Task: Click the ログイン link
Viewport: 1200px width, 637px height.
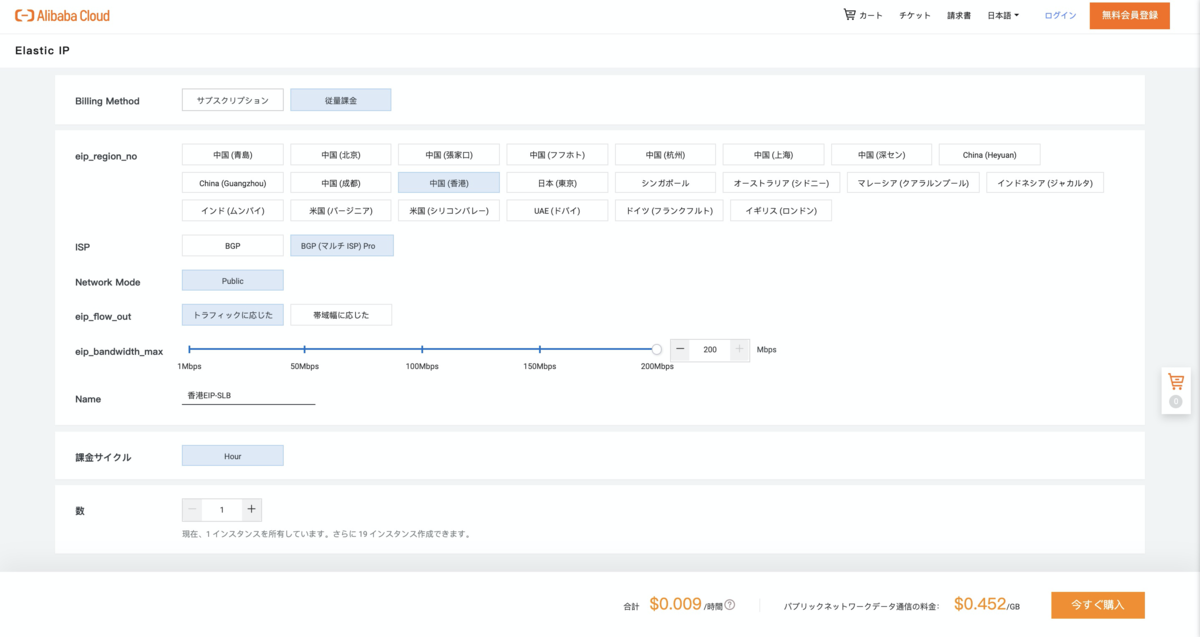Action: tap(1060, 16)
